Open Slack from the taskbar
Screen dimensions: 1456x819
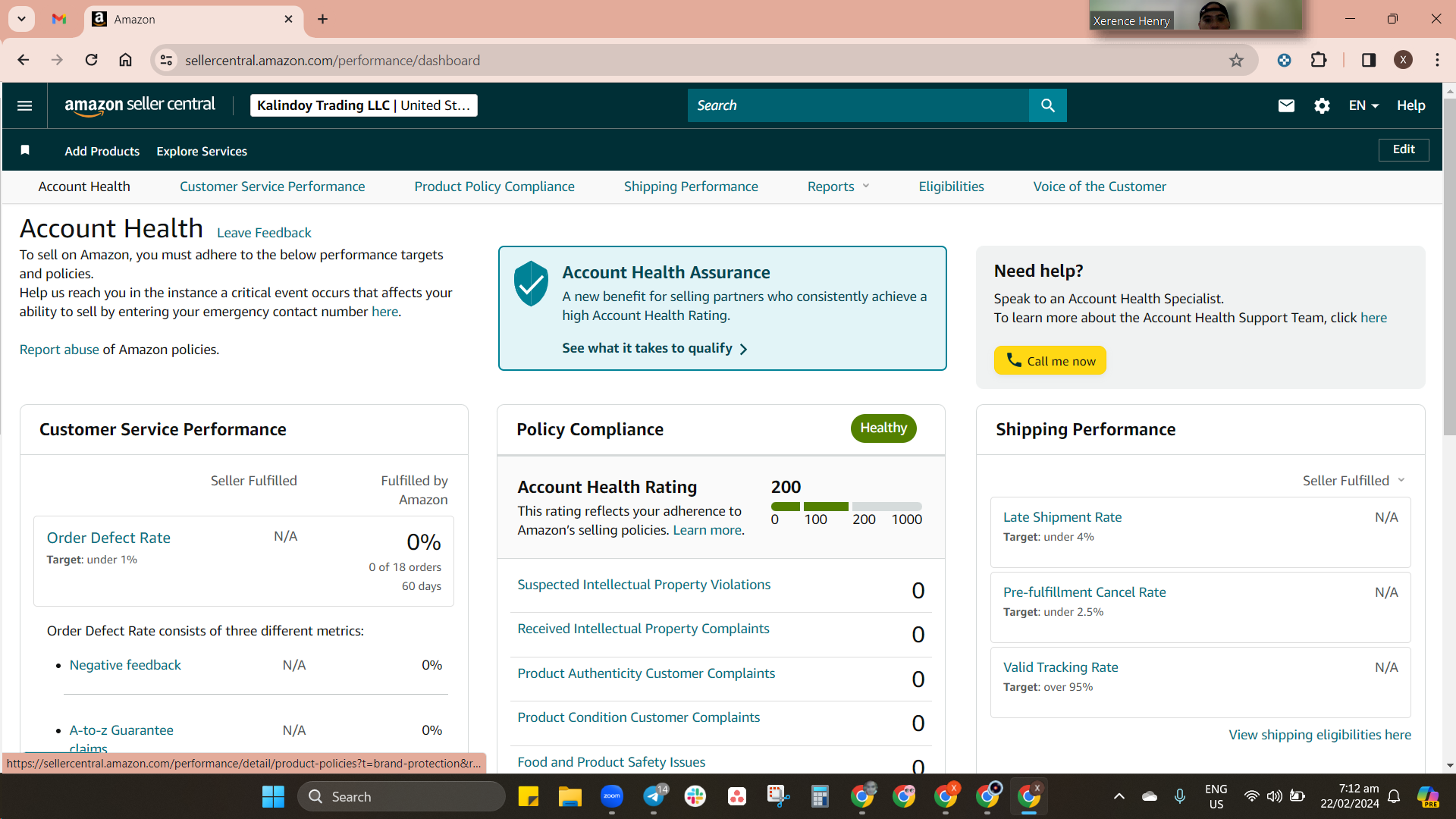[x=695, y=796]
